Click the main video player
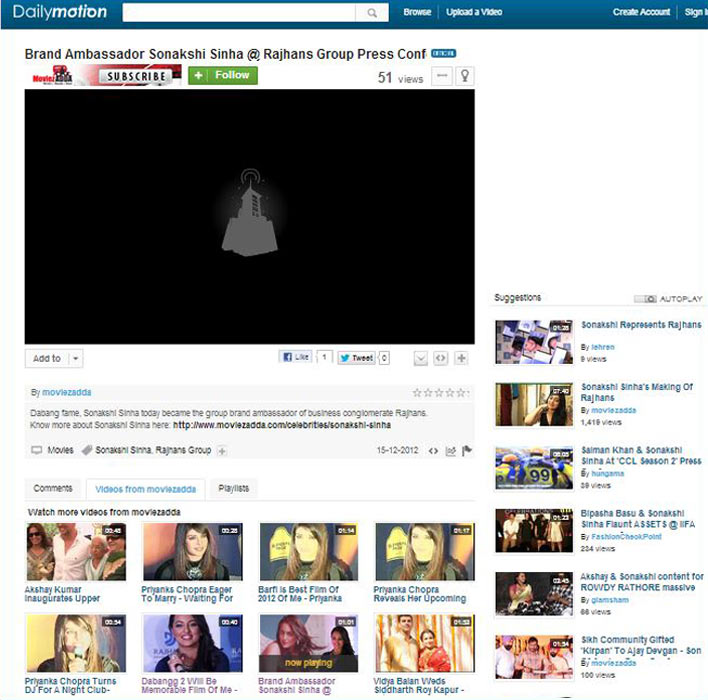This screenshot has width=708, height=700. coord(249,217)
